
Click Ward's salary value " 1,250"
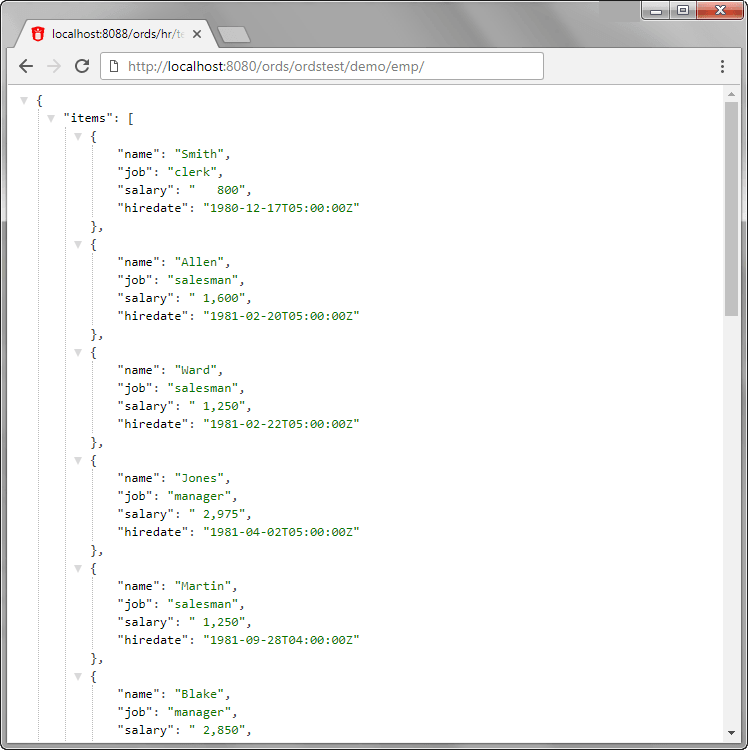point(217,406)
